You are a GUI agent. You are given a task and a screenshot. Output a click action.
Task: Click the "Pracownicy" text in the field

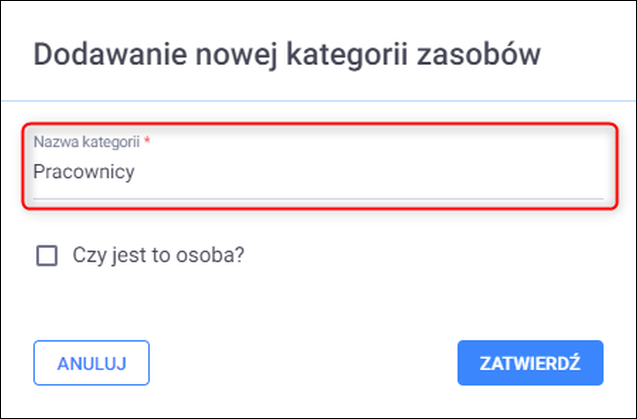(x=84, y=172)
